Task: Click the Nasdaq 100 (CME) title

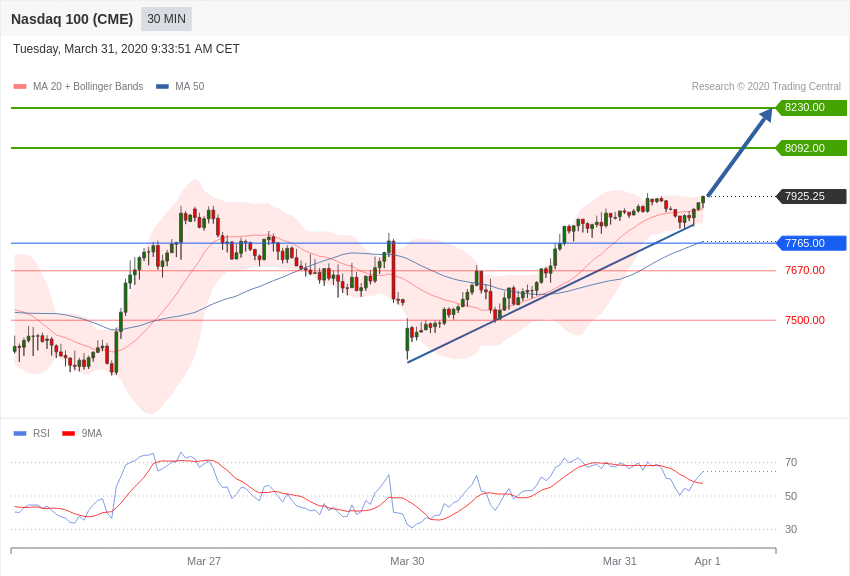Action: (x=72, y=19)
